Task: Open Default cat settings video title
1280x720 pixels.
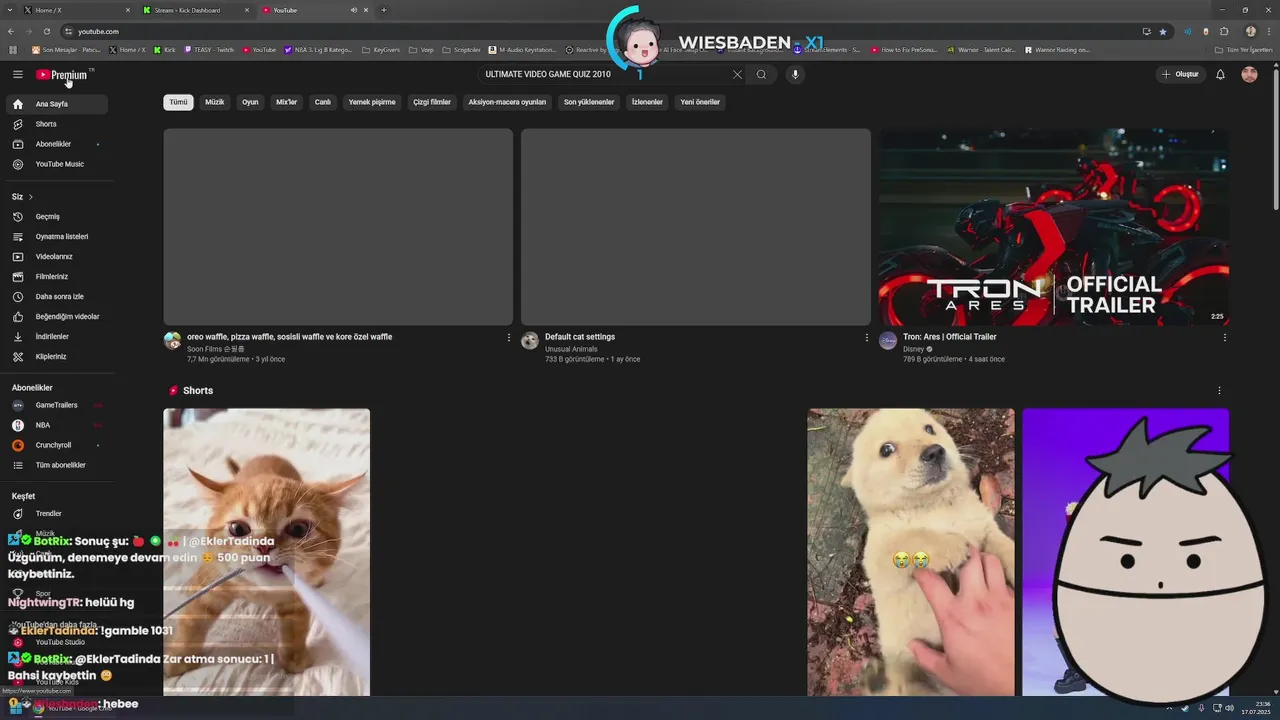Action: click(x=580, y=337)
